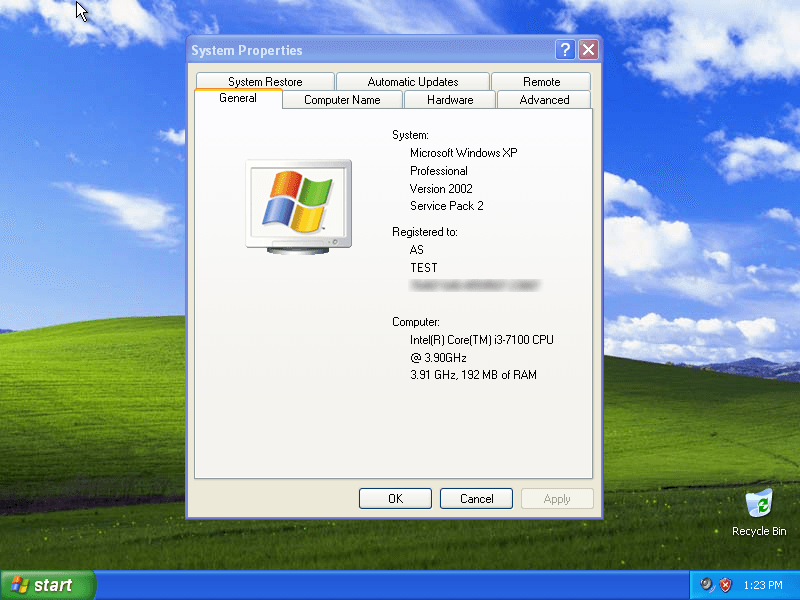The width and height of the screenshot is (800, 600).
Task: Click the taskbar clock showing 1:23 PM
Action: click(763, 585)
